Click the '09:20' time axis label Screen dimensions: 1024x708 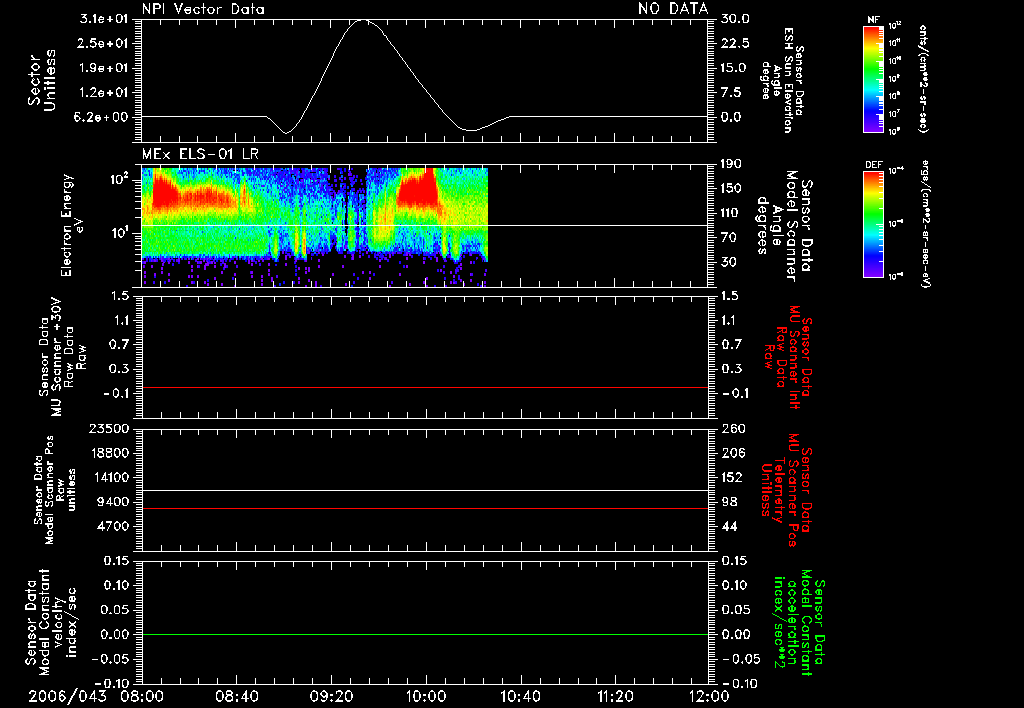pos(331,696)
